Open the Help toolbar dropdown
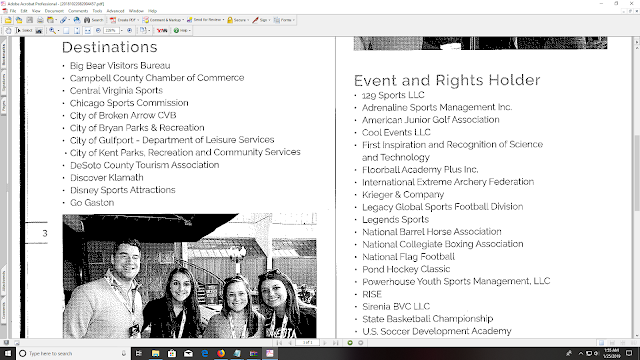The height and width of the screenshot is (360, 640). point(182,31)
